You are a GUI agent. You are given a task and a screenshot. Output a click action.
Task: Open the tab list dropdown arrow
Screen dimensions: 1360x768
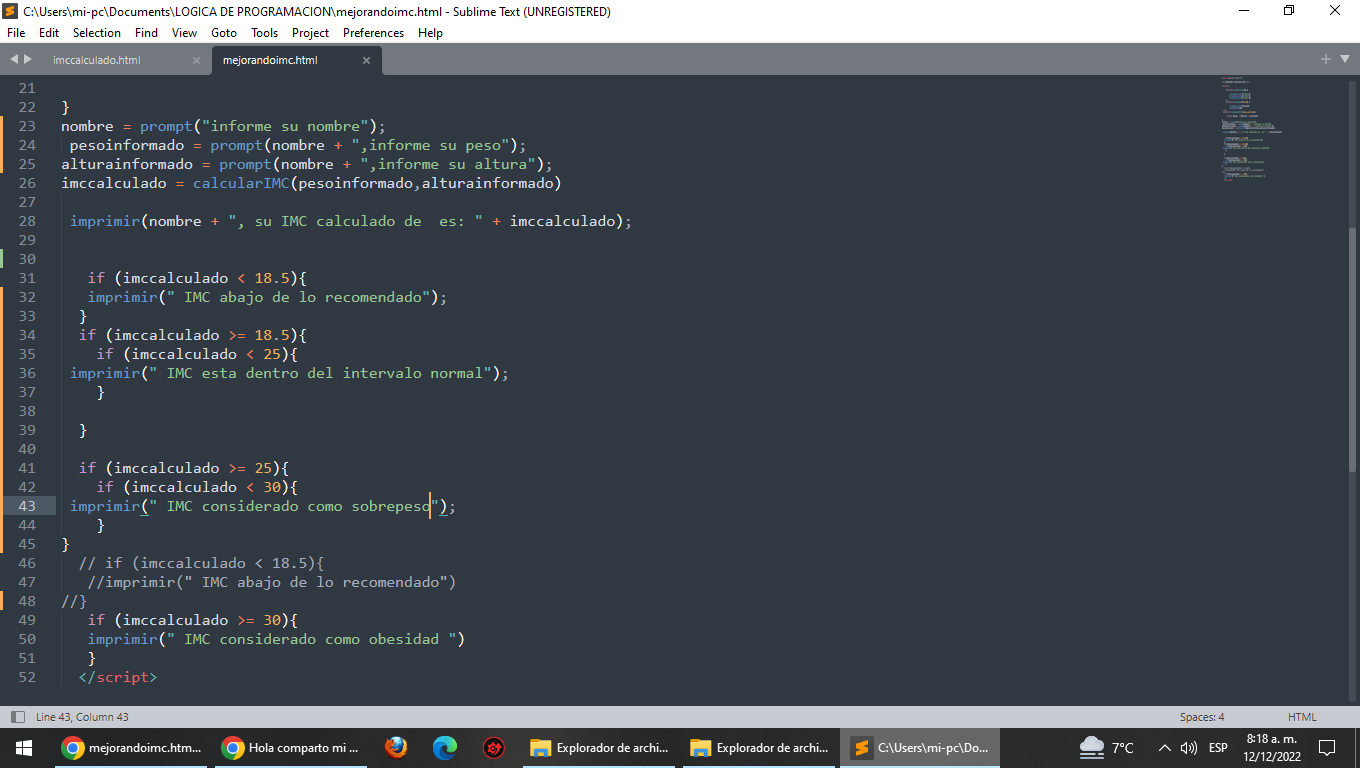(x=1343, y=60)
